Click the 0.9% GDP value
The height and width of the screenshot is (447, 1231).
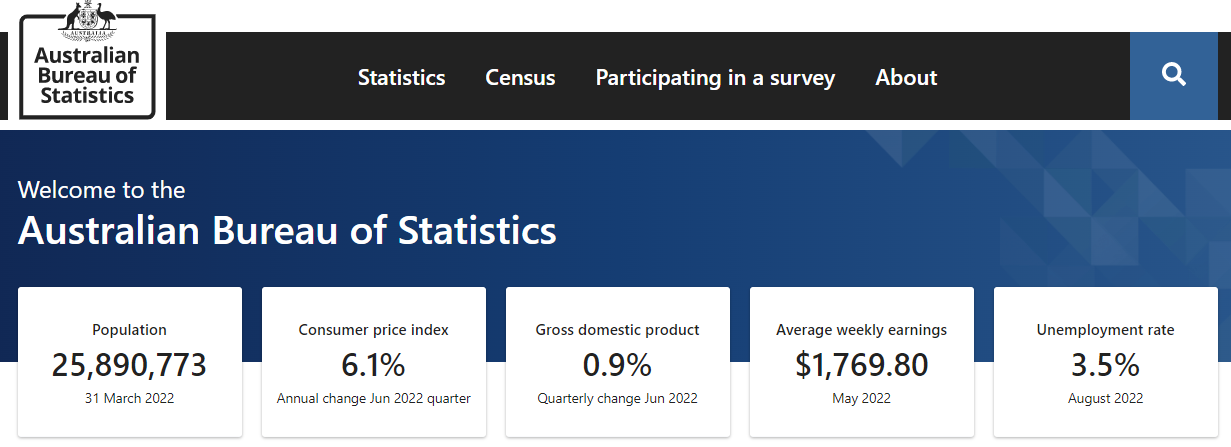[618, 365]
